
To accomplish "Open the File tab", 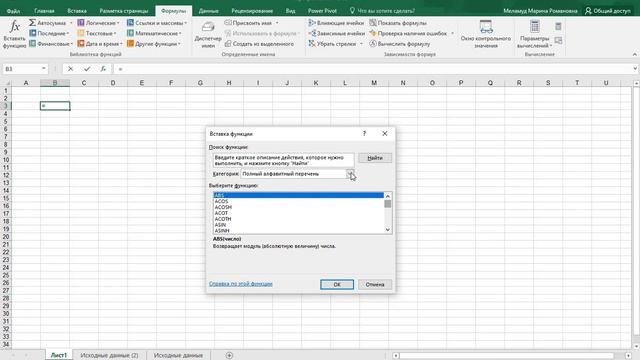I will (x=13, y=11).
